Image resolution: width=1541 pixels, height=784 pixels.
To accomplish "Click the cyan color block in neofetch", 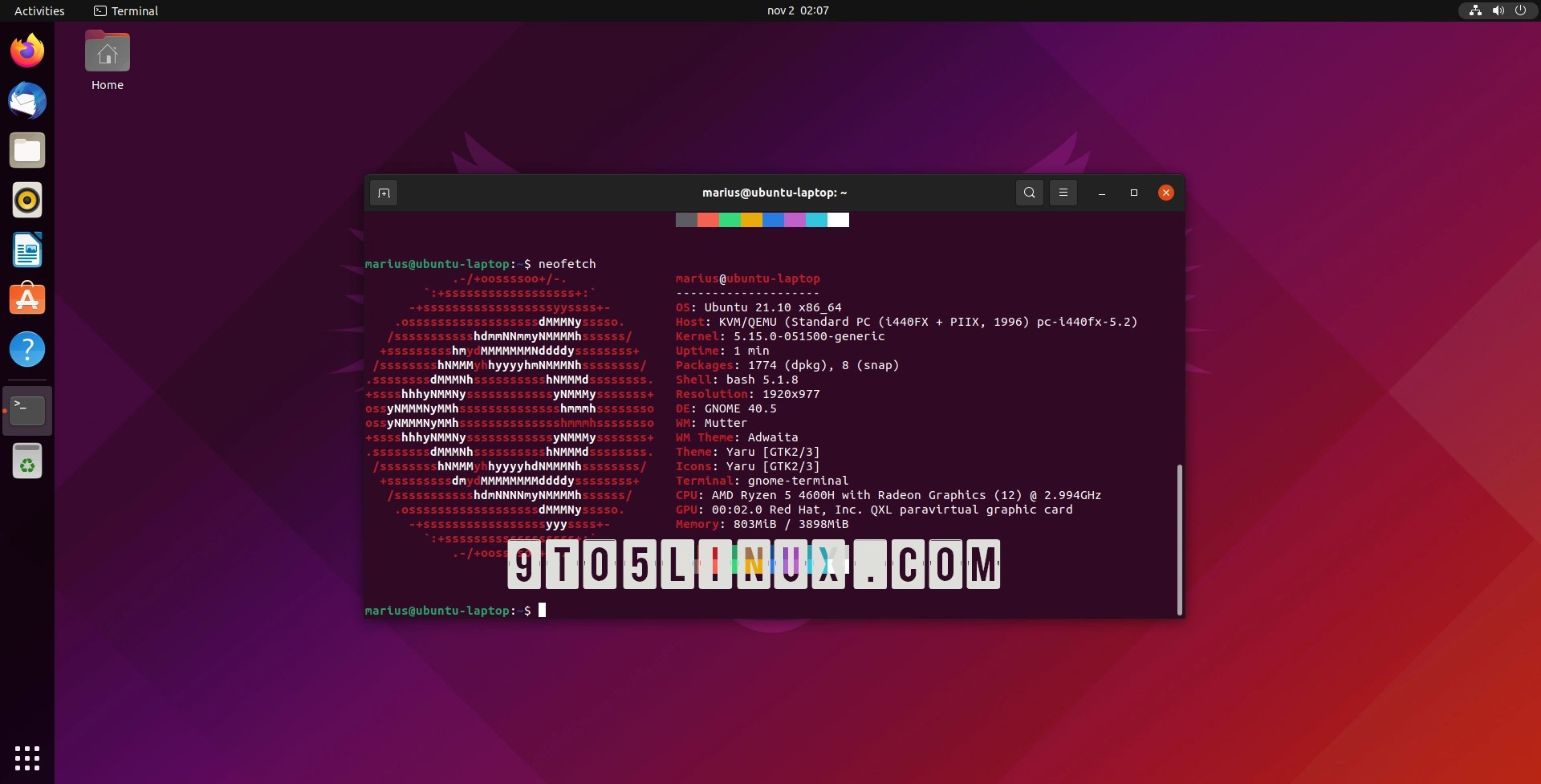I will click(x=816, y=220).
